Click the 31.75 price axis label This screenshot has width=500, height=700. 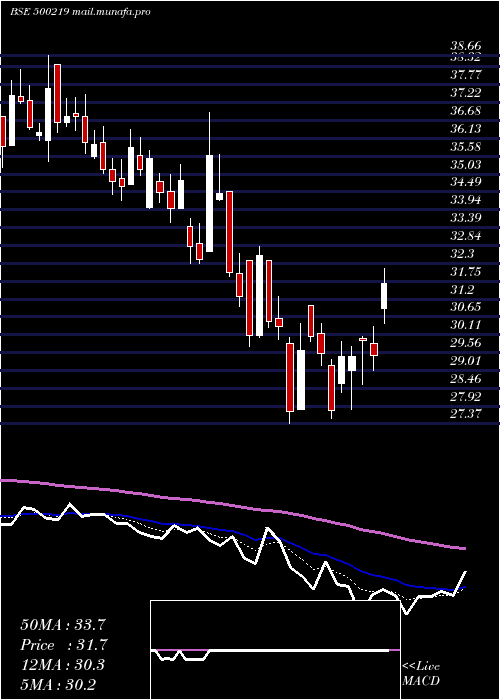[466, 272]
